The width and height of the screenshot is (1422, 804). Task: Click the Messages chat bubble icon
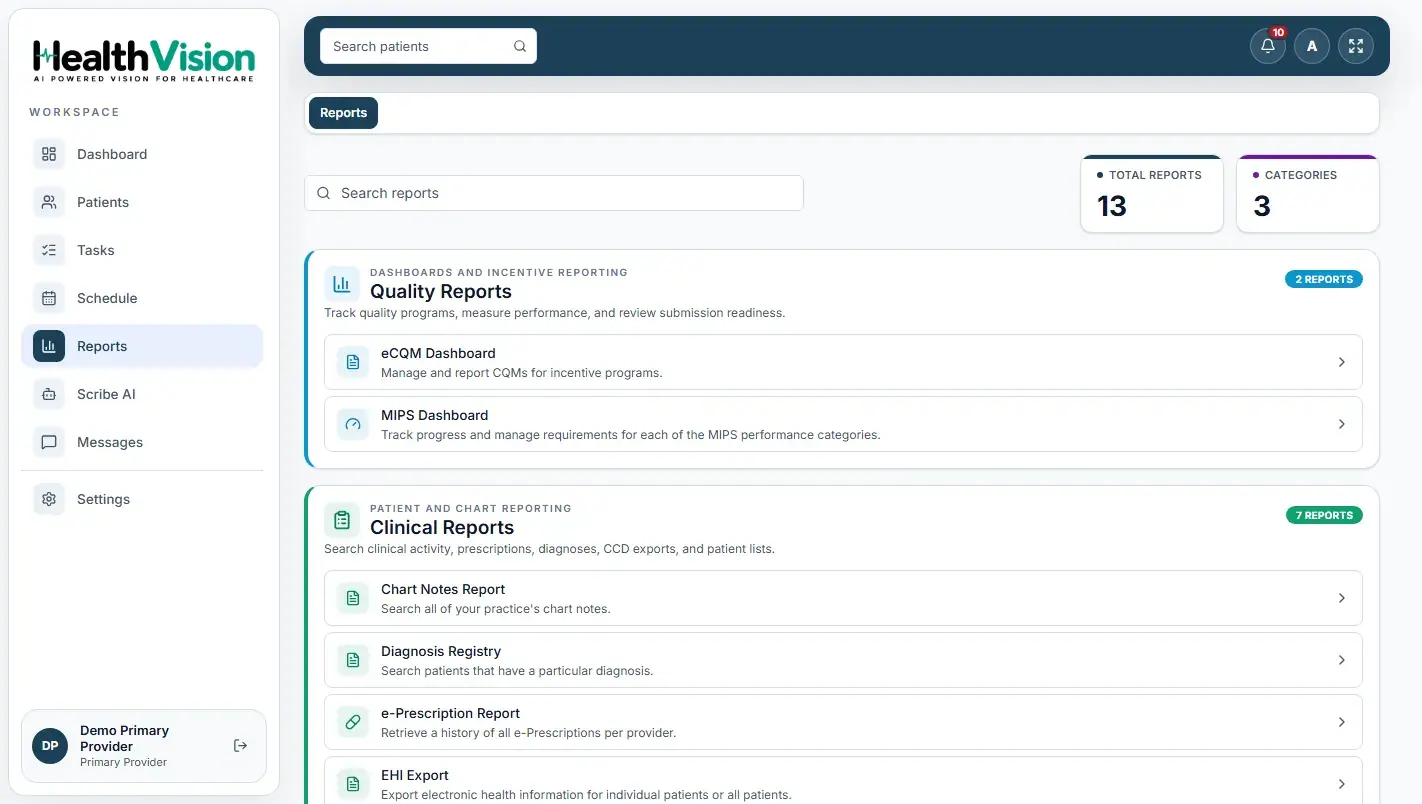pos(49,442)
